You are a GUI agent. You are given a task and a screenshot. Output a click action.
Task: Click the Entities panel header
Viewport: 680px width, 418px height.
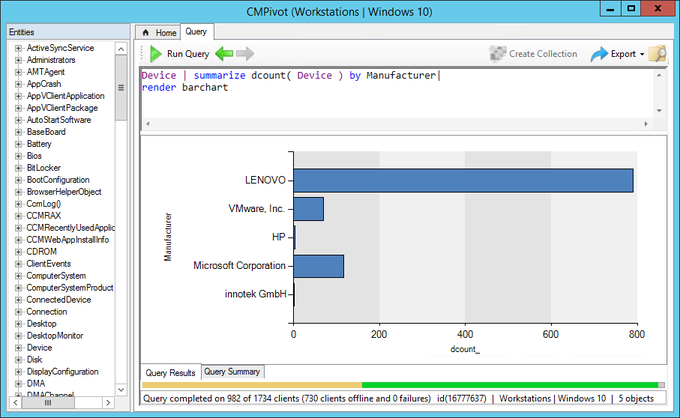tap(69, 32)
